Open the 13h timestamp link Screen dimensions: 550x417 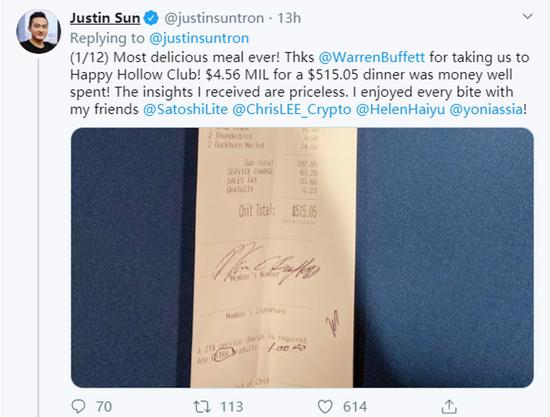coord(289,18)
